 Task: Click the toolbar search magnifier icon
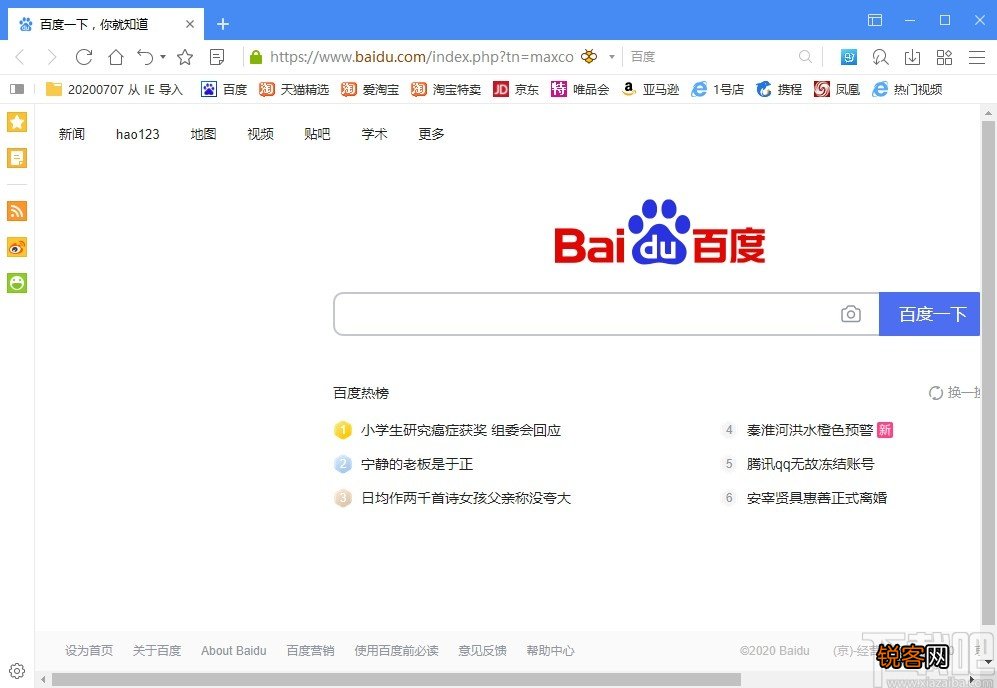pyautogui.click(x=806, y=57)
